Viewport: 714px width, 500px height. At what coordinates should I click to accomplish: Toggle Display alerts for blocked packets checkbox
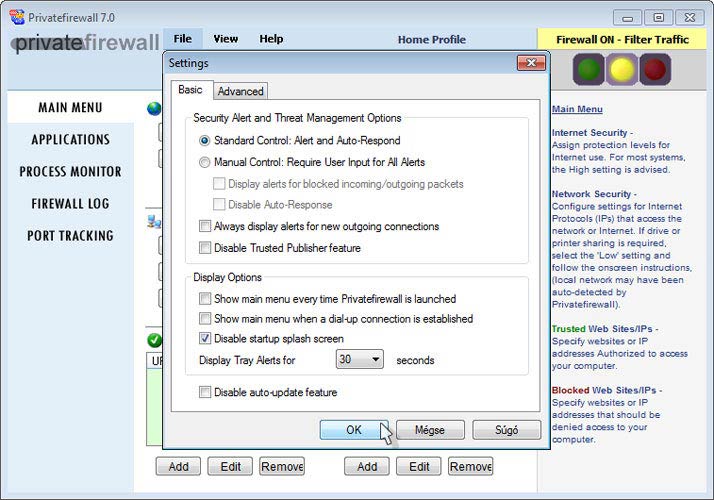click(219, 184)
